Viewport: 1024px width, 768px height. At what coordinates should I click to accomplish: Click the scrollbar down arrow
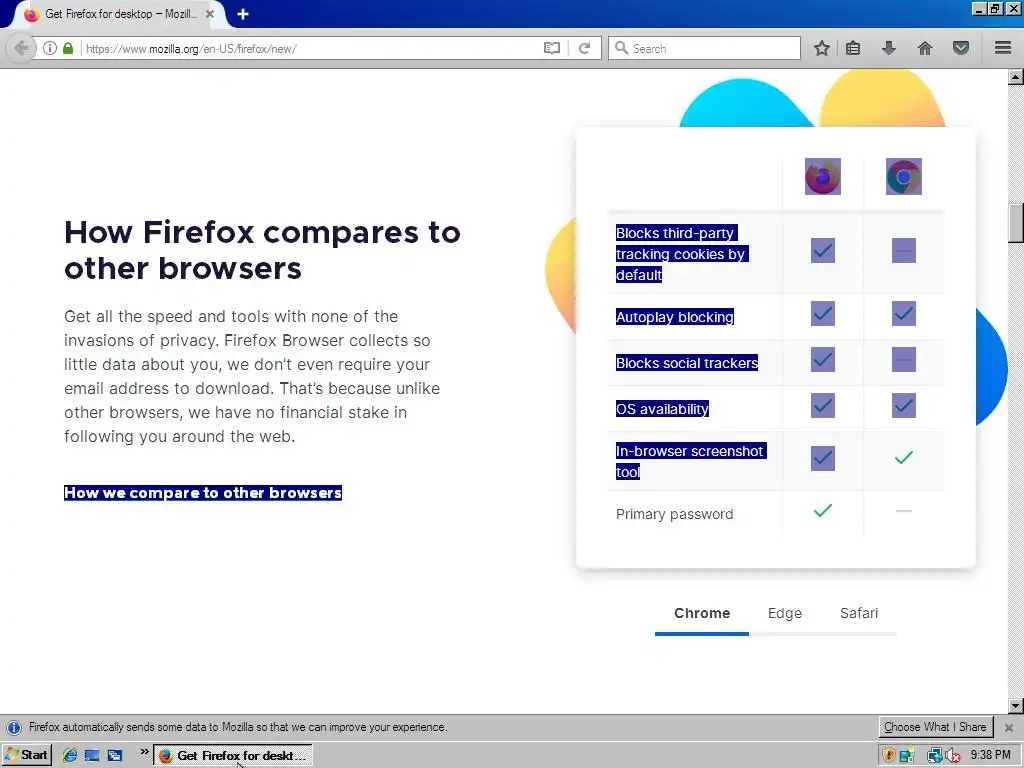click(x=1016, y=706)
